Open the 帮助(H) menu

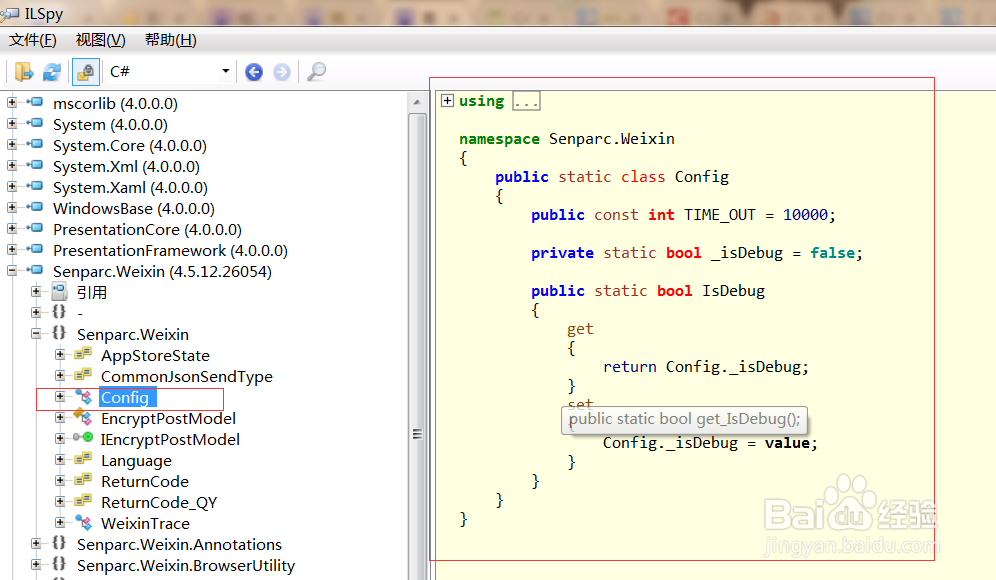(x=170, y=40)
